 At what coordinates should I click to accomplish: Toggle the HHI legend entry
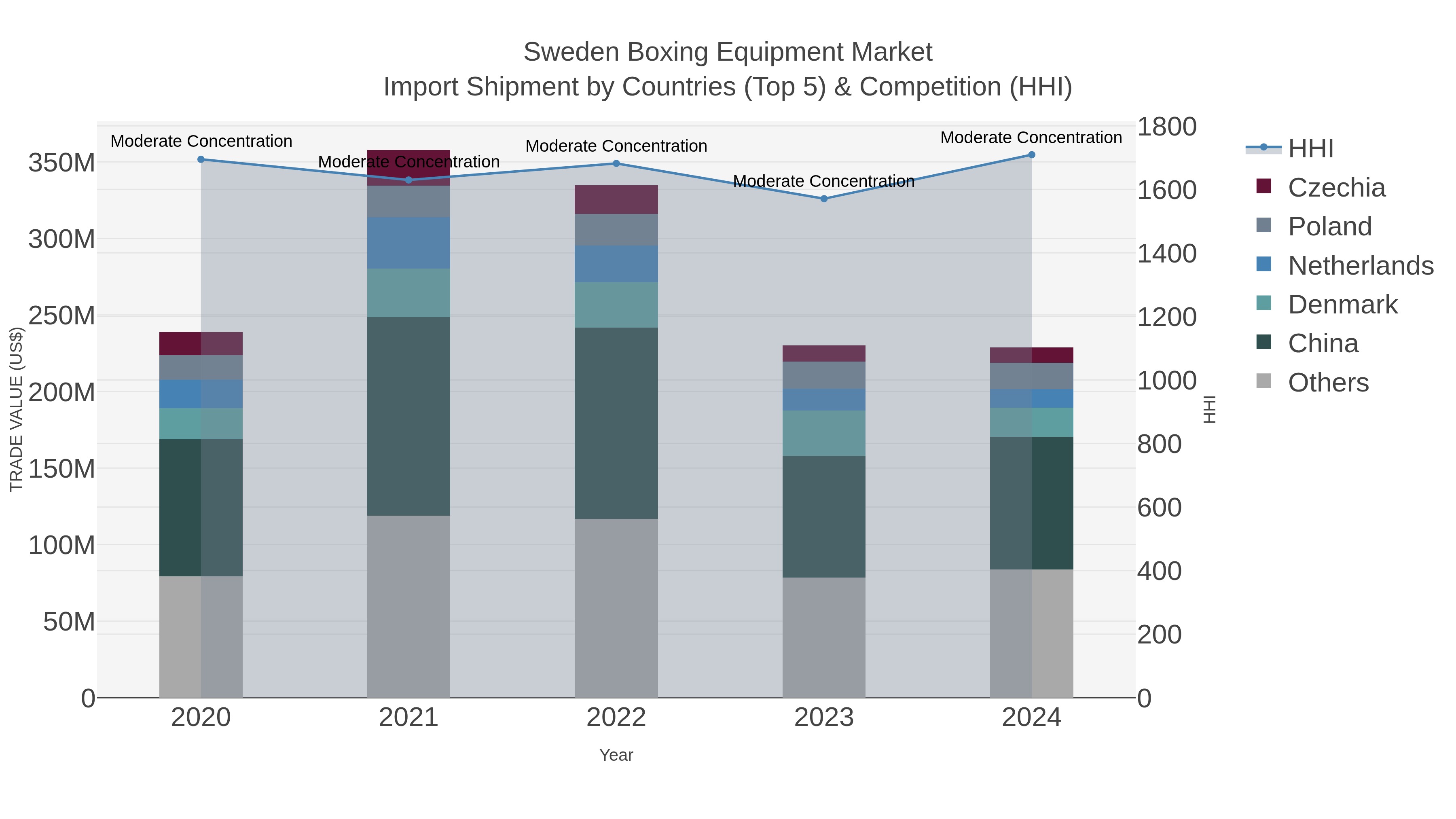coord(1290,148)
